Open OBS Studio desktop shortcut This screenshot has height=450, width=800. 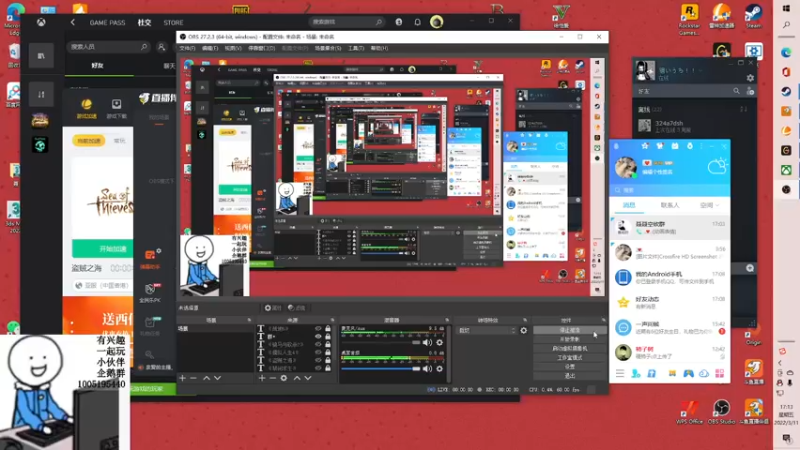[721, 412]
